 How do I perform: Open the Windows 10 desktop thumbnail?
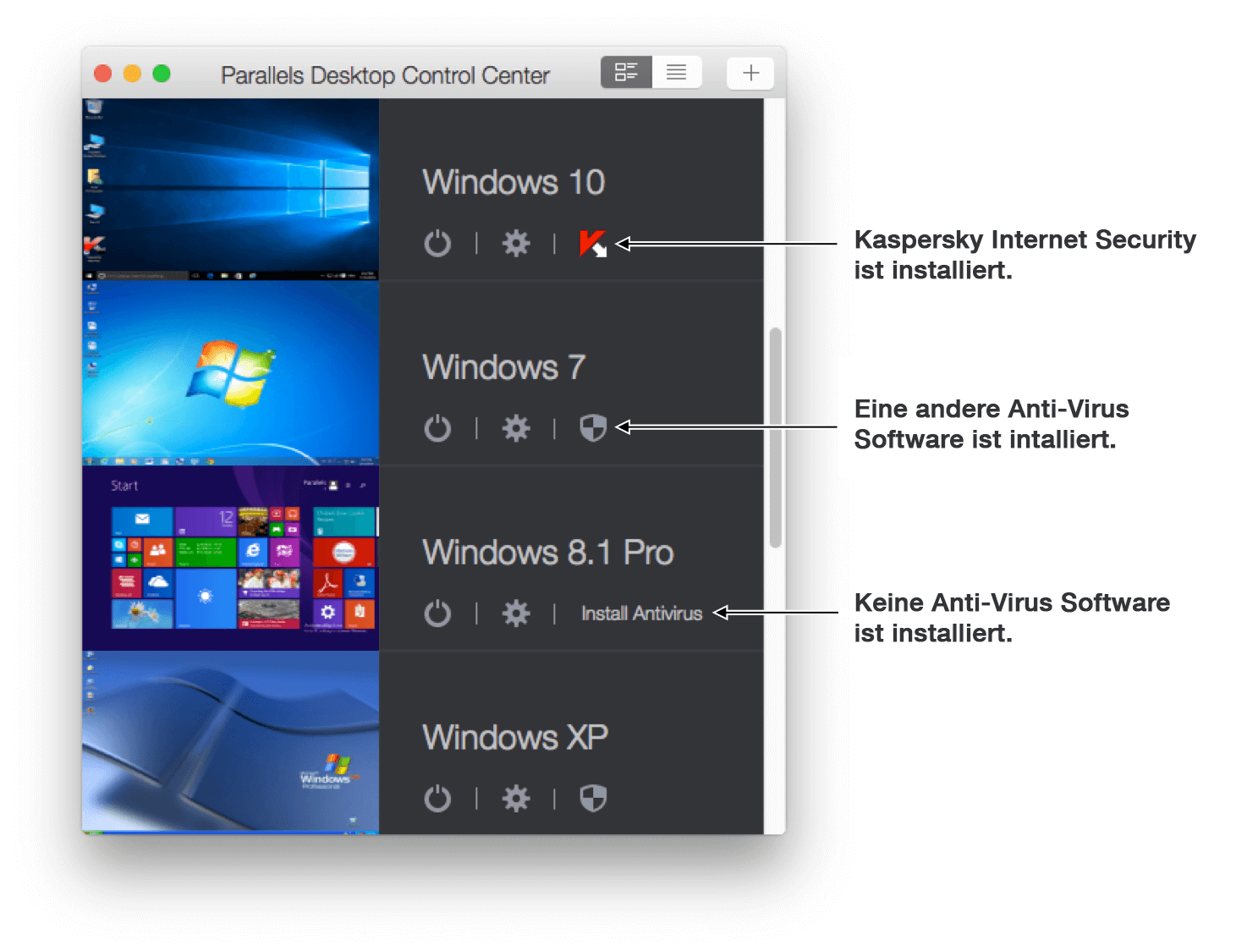[x=230, y=186]
